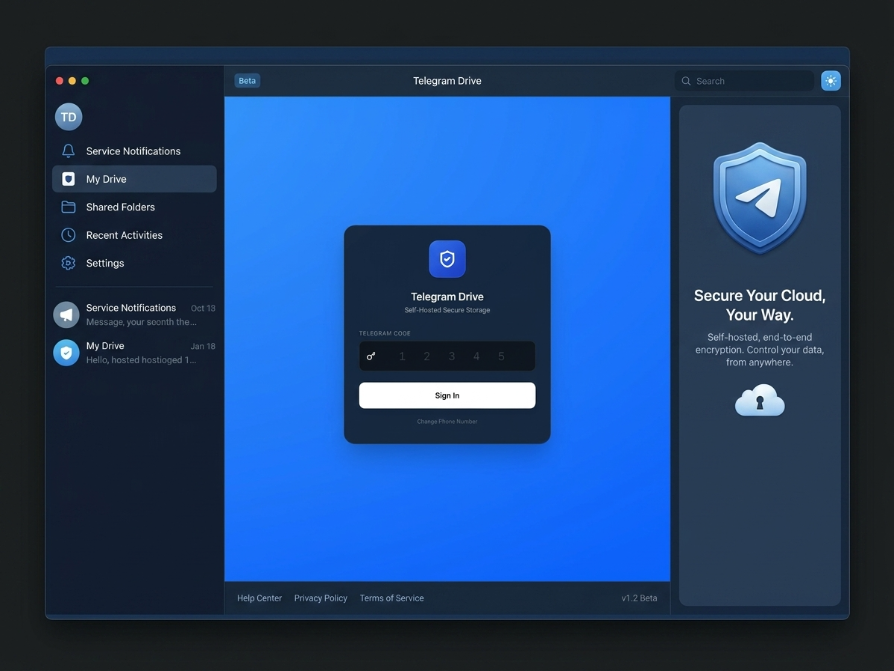
Task: Open My Drive chat dated Jan 18
Action: [134, 353]
